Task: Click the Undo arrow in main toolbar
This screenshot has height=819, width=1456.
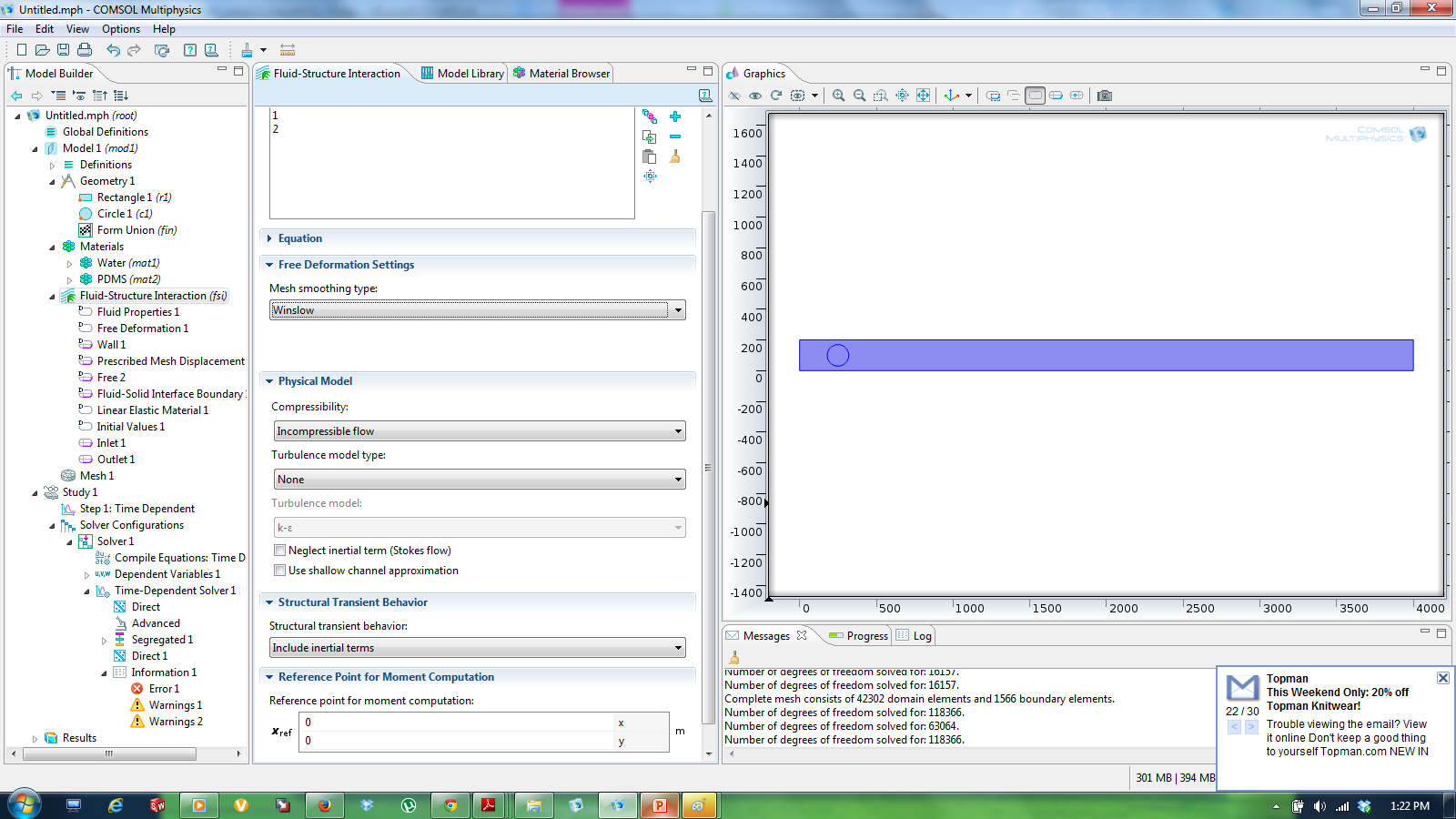Action: pos(113,50)
